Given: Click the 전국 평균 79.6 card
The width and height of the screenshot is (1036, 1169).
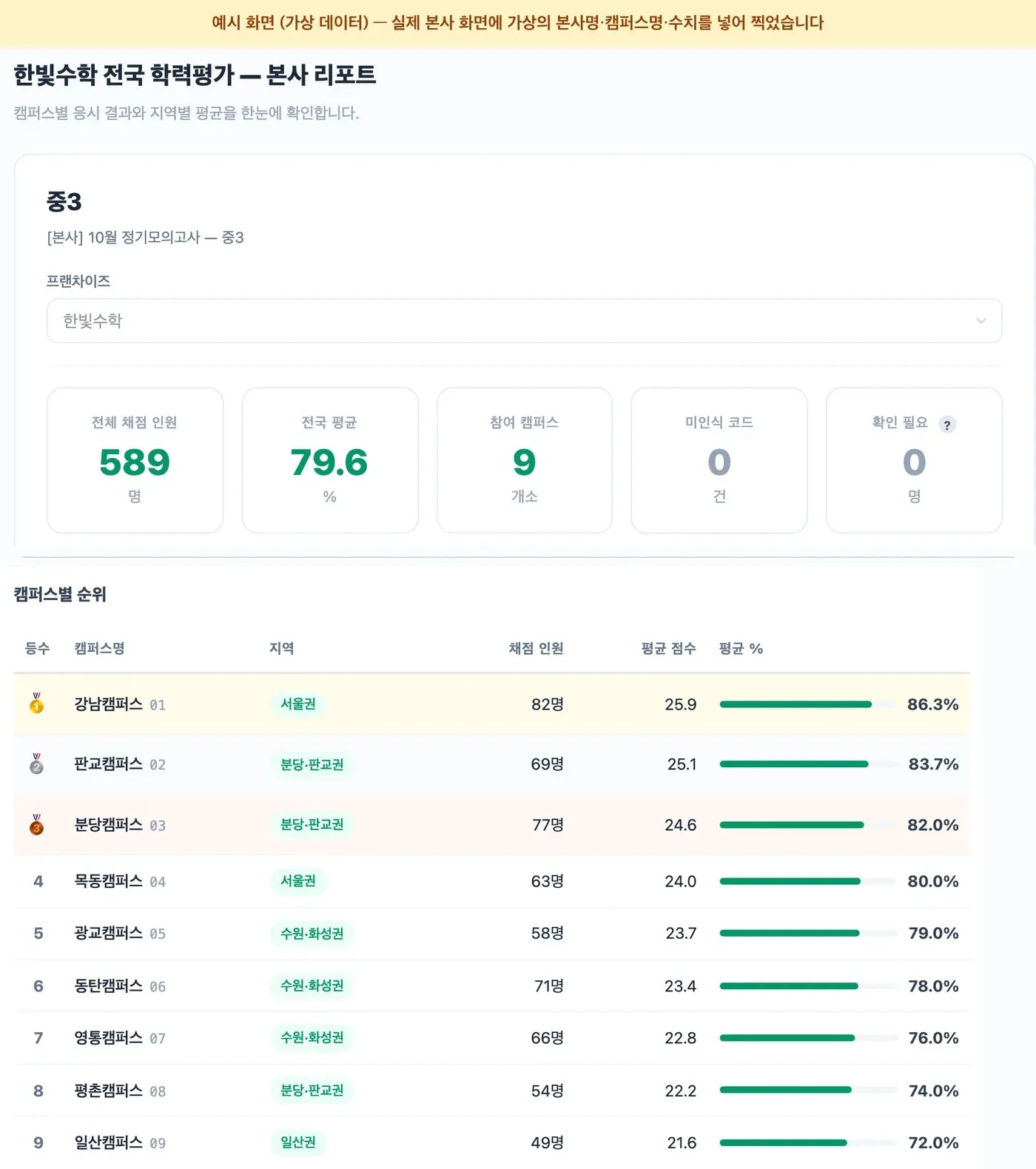Looking at the screenshot, I should (x=330, y=460).
